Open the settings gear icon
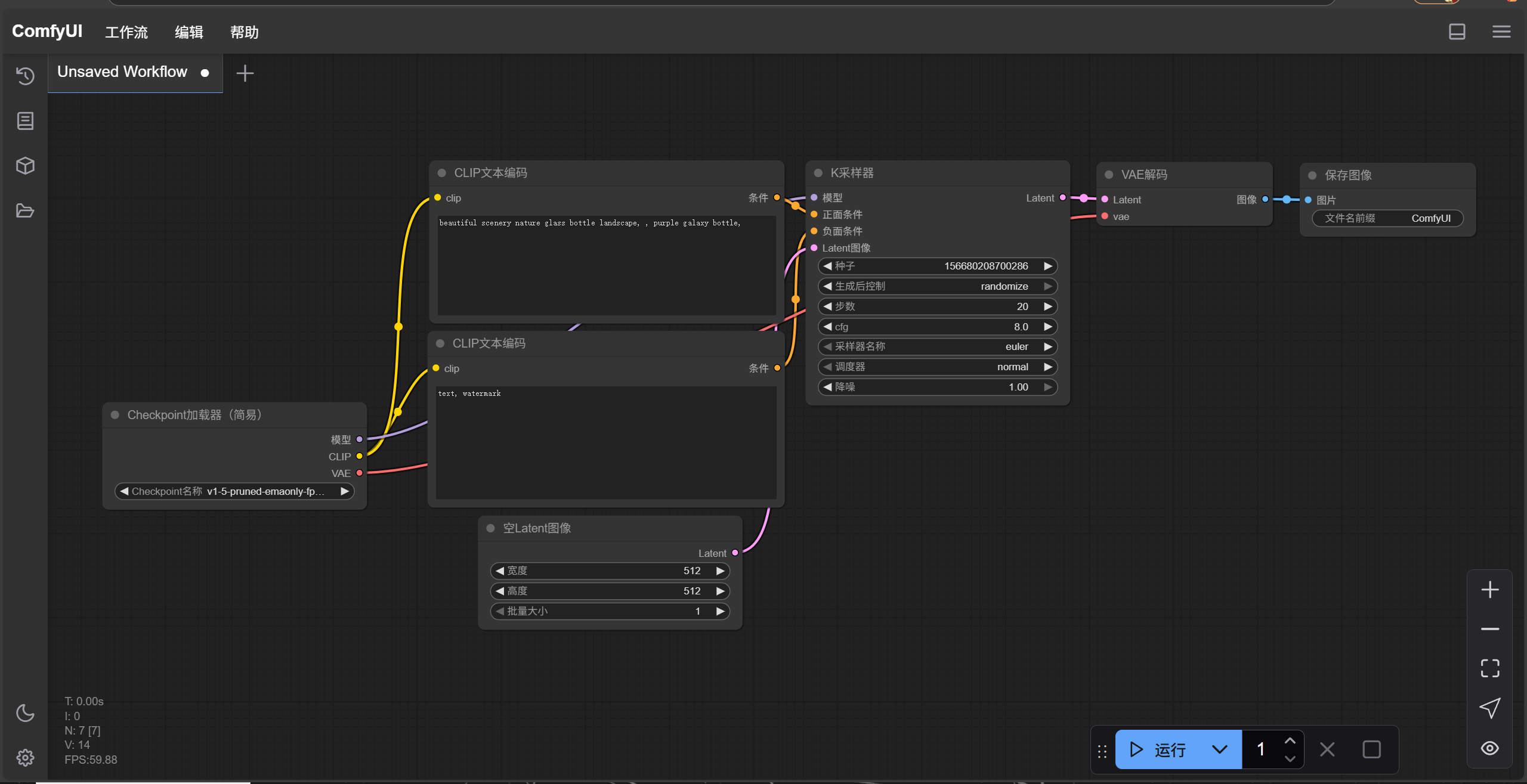Image resolution: width=1527 pixels, height=784 pixels. (25, 758)
